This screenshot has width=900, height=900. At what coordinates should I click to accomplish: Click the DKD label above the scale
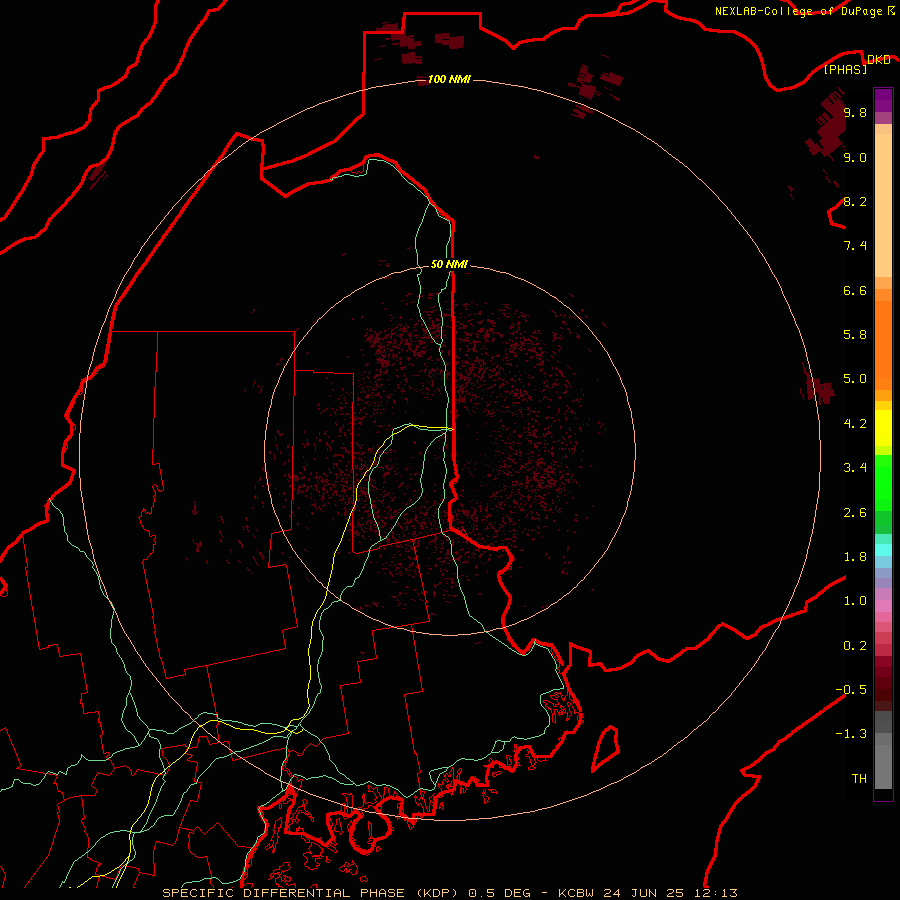click(x=878, y=59)
